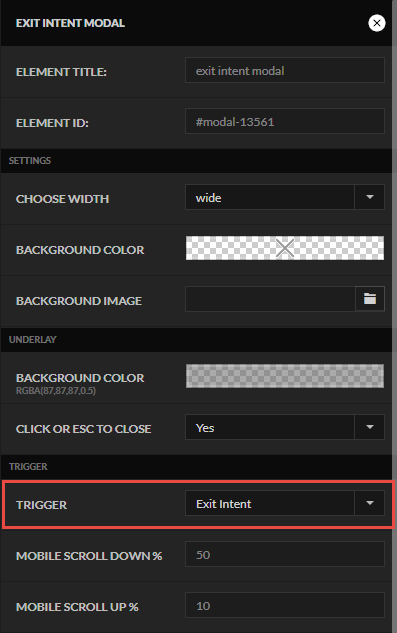Focus the Mobile Scroll Down % field
Screen dimensions: 397x633
coord(285,554)
